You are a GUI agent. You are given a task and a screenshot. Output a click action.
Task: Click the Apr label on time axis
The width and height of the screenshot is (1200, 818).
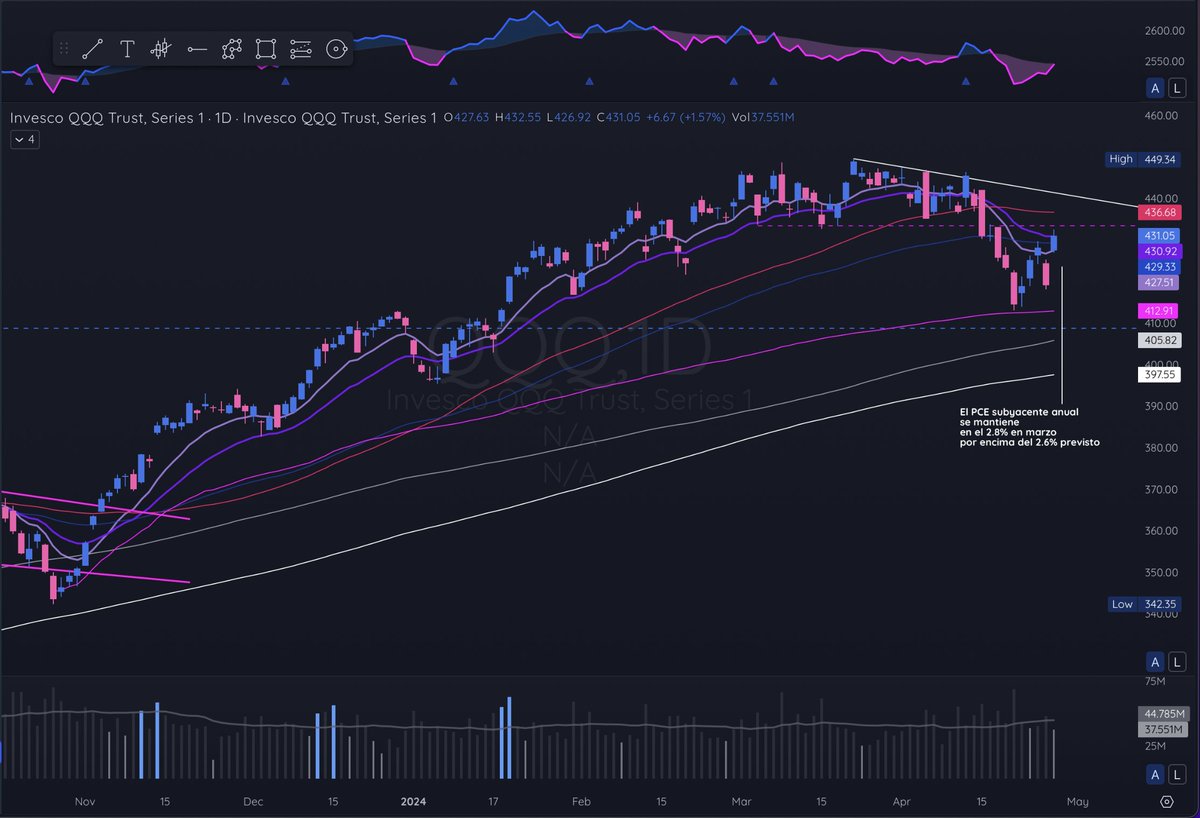tap(901, 802)
